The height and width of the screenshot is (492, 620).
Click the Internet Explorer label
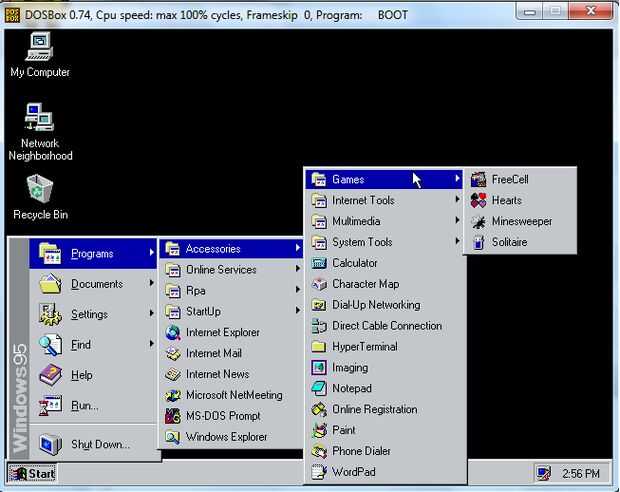[223, 333]
